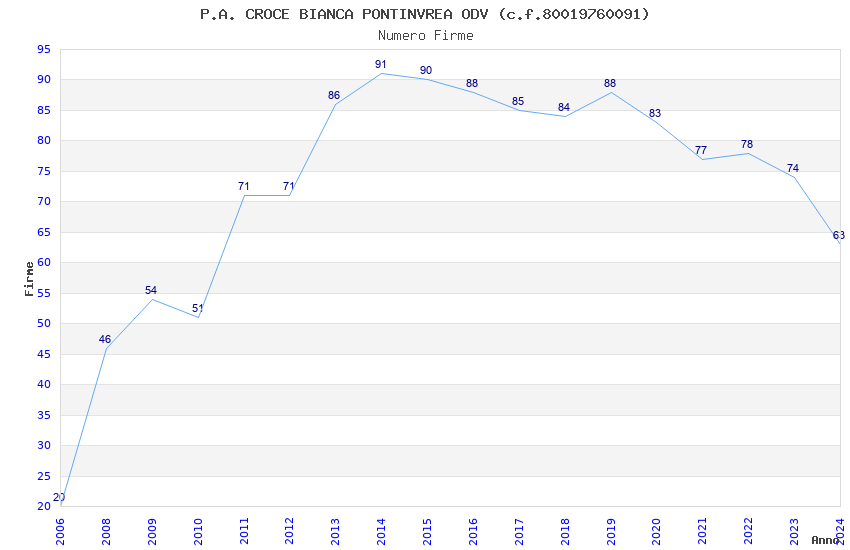Select year 2015 on the x-axis

[x=427, y=531]
